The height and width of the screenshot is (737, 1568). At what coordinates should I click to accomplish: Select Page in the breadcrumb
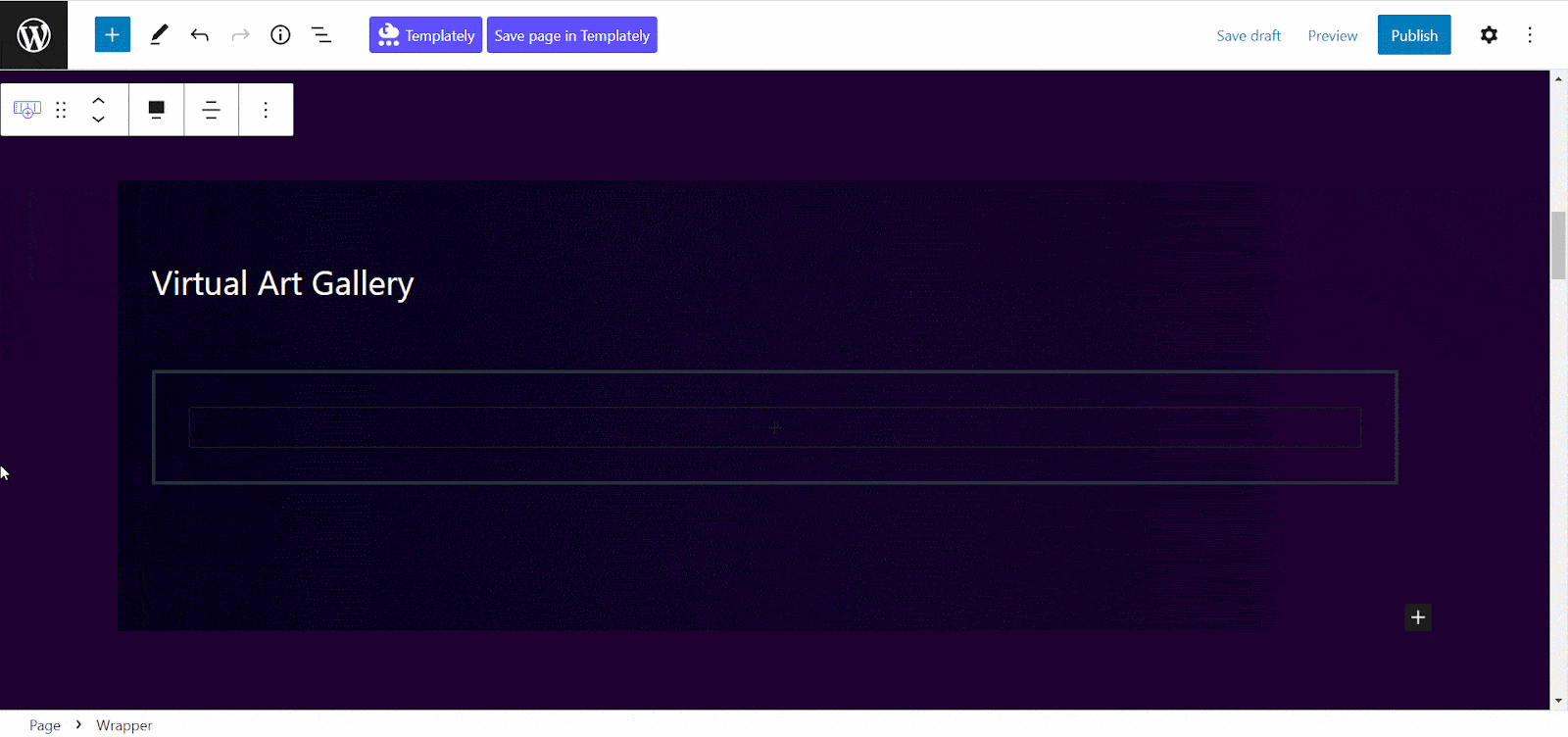pos(45,725)
